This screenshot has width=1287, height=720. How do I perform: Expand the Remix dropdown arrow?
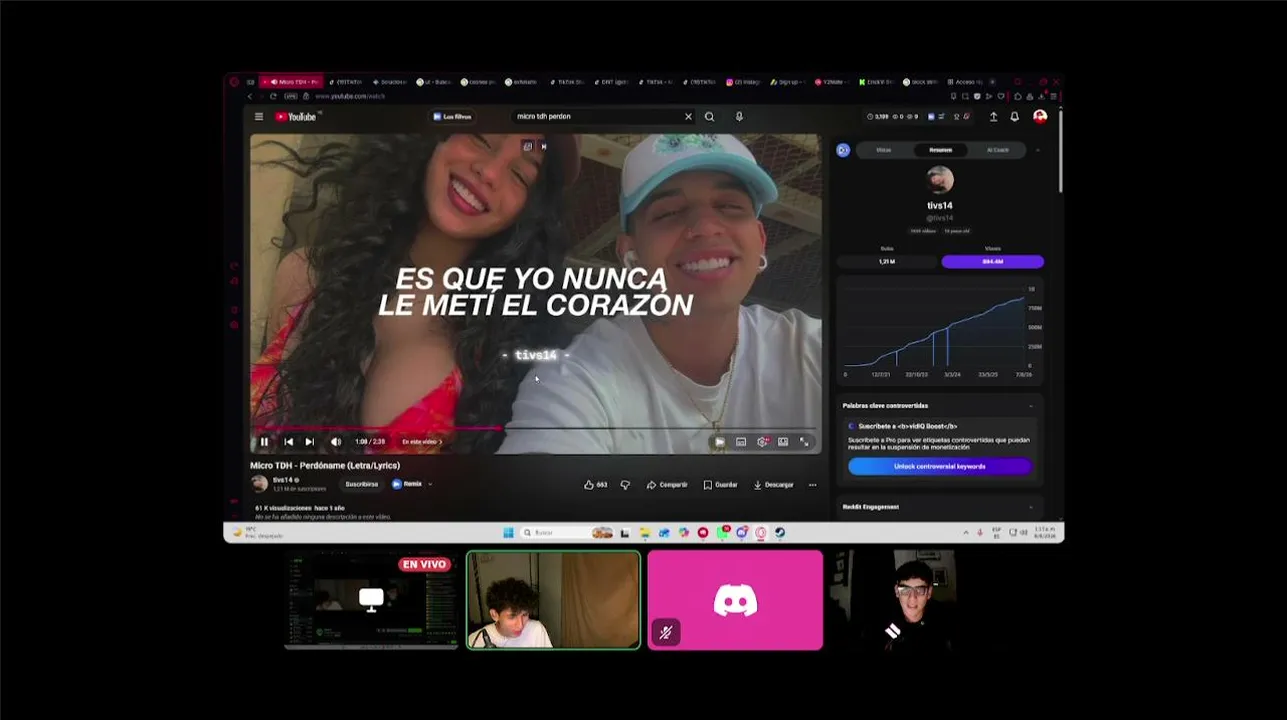(430, 484)
